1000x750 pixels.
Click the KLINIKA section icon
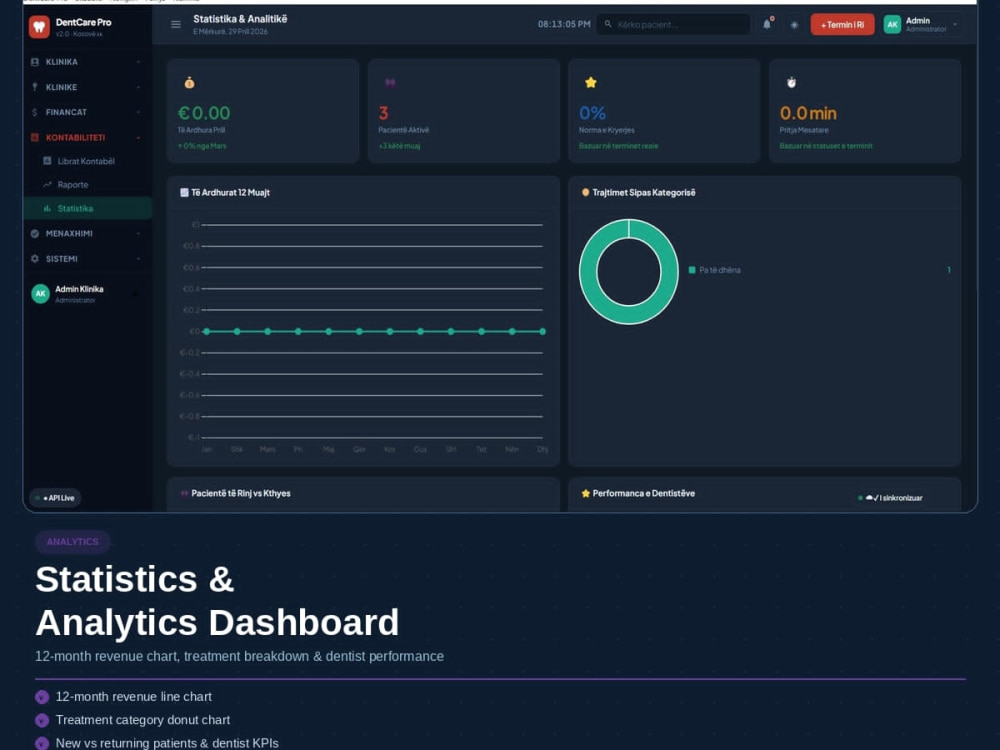click(x=34, y=62)
